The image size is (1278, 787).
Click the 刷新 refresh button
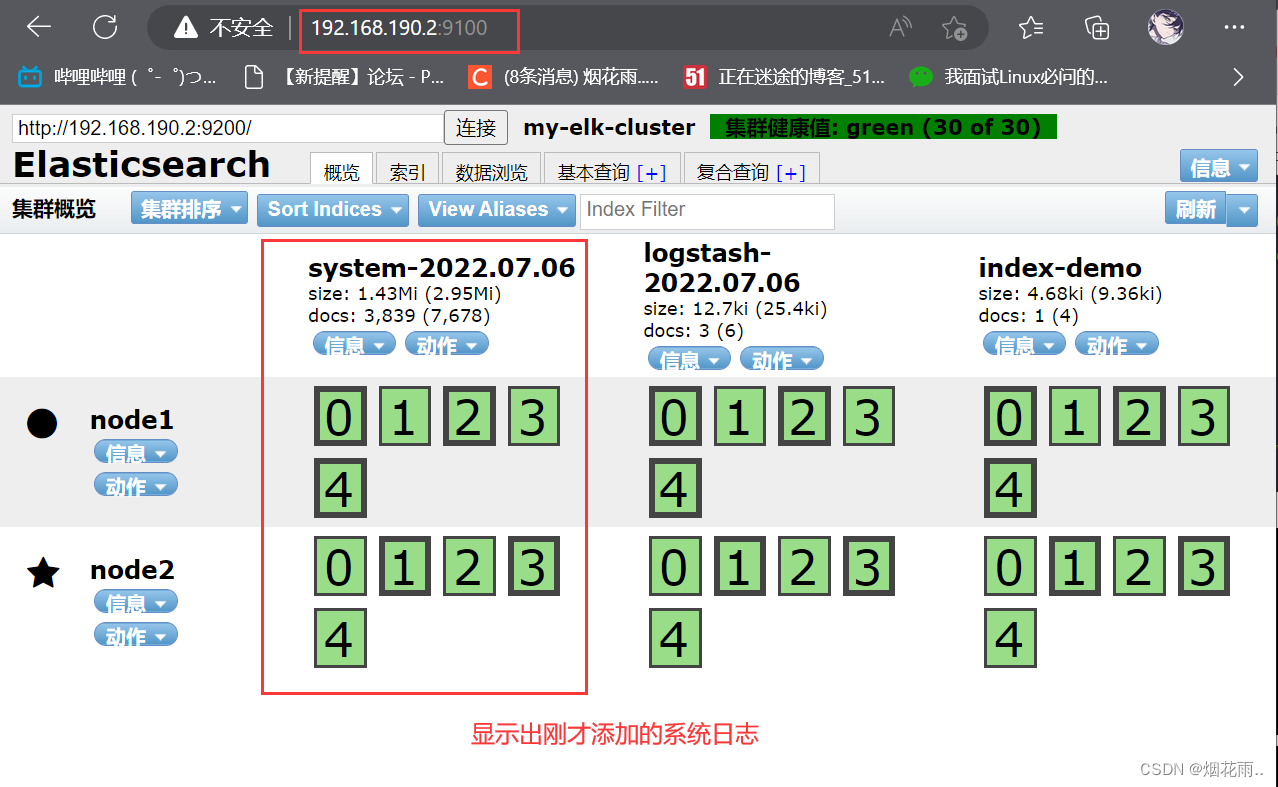coord(1195,209)
